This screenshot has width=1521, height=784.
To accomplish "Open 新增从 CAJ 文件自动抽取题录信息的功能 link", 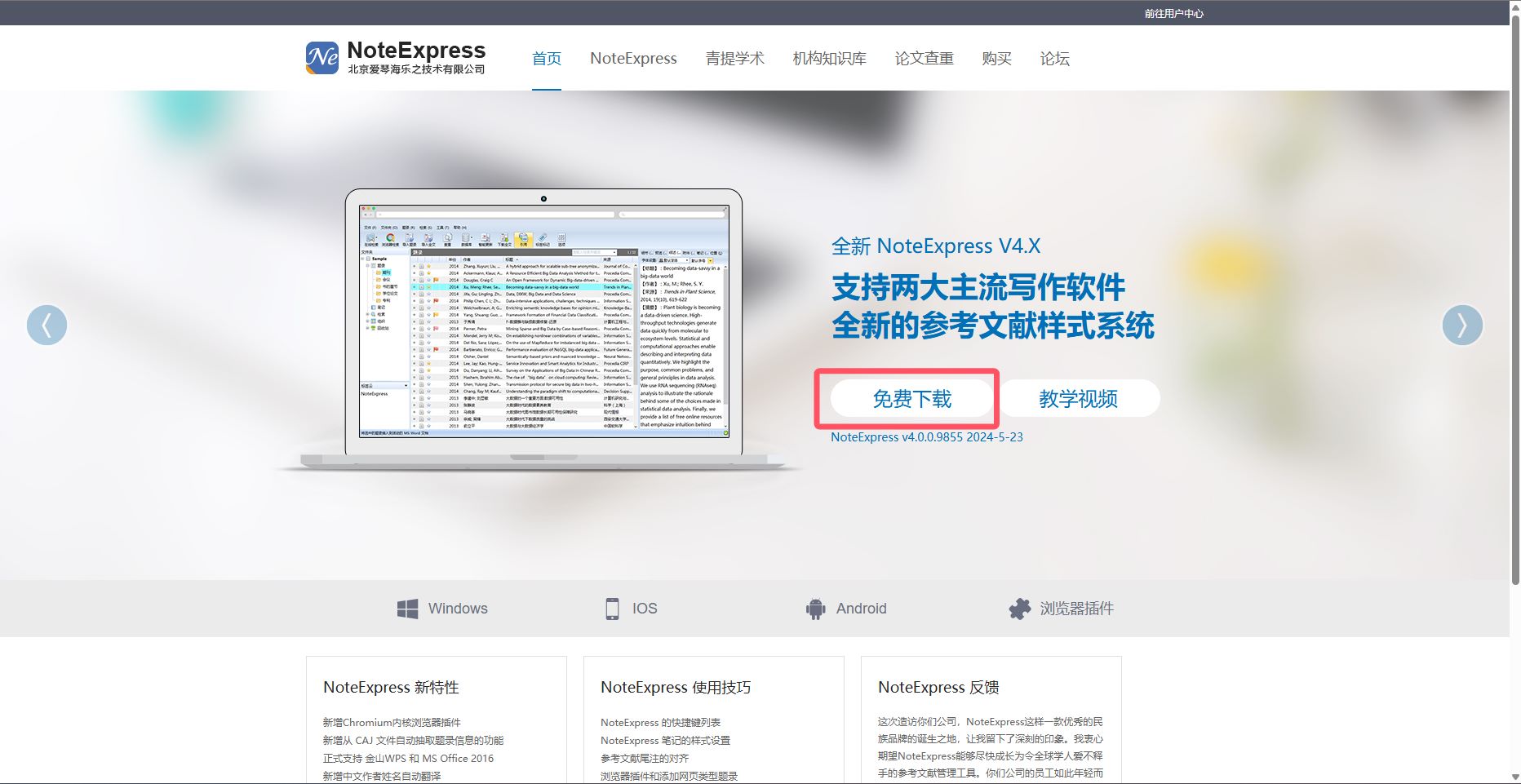I will click(x=413, y=740).
